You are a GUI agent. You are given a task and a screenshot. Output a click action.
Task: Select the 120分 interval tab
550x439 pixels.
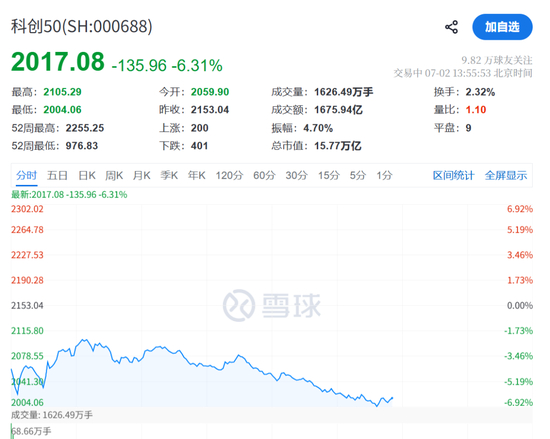[x=229, y=175]
